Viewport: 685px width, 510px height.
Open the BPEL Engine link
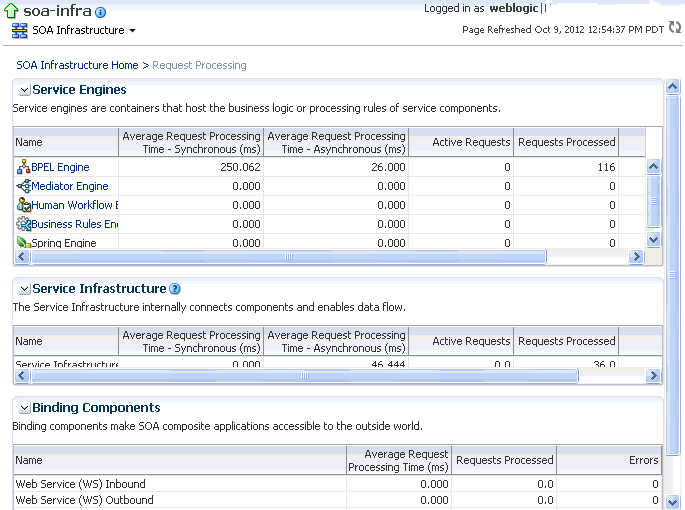point(60,167)
